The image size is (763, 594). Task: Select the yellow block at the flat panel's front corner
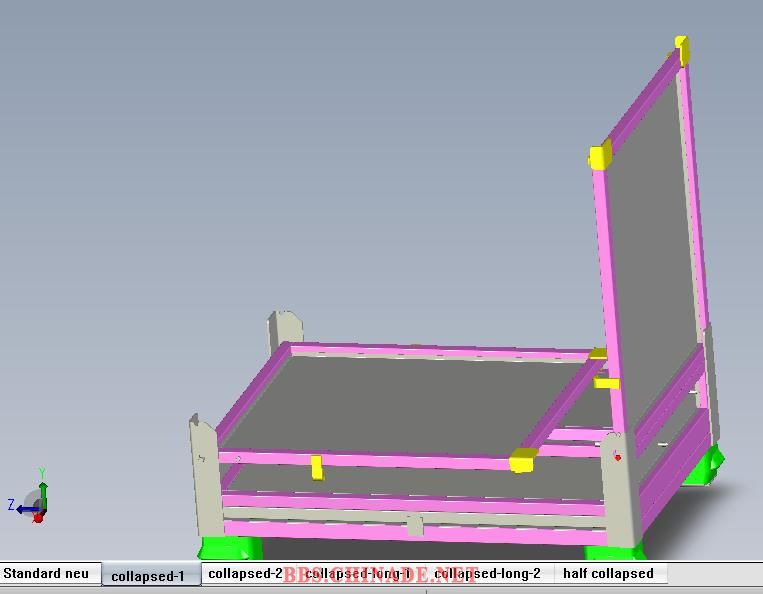(x=522, y=460)
